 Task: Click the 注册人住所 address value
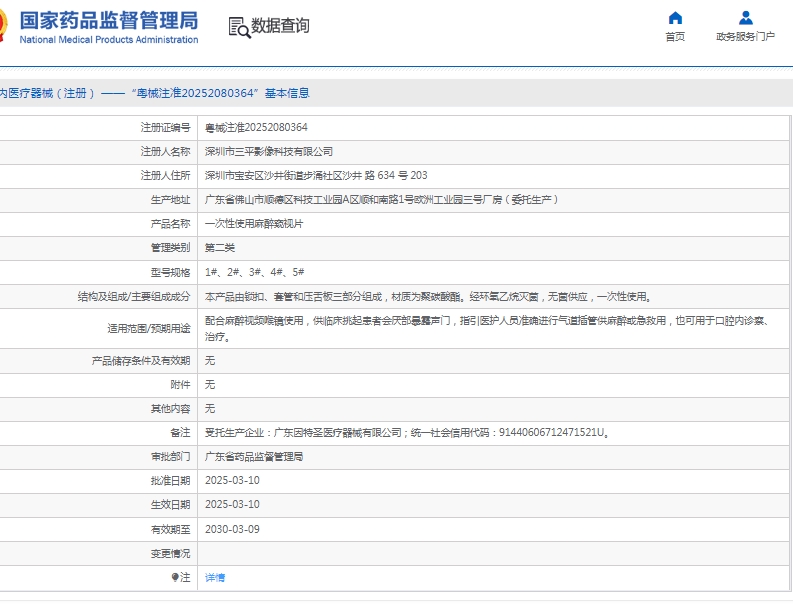[316, 176]
